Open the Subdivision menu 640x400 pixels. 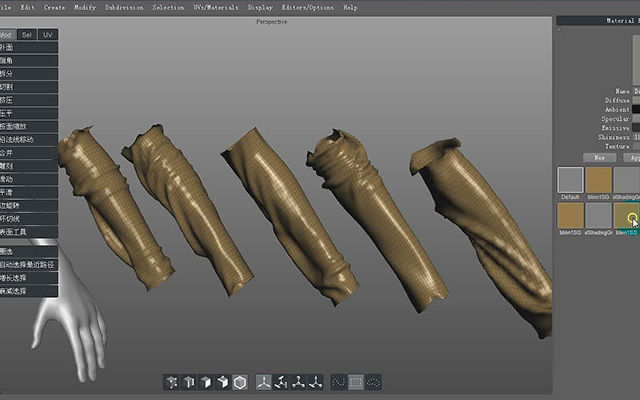pyautogui.click(x=124, y=7)
